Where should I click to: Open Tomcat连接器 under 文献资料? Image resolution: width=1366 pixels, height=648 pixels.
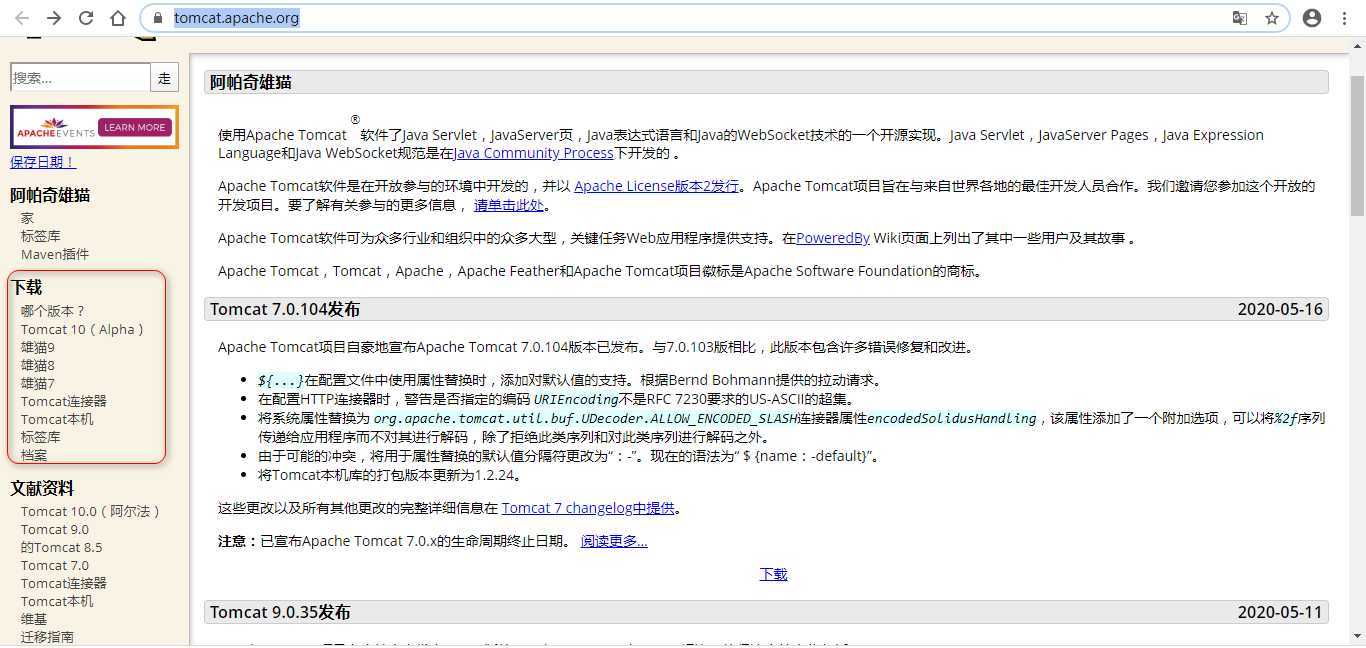64,583
